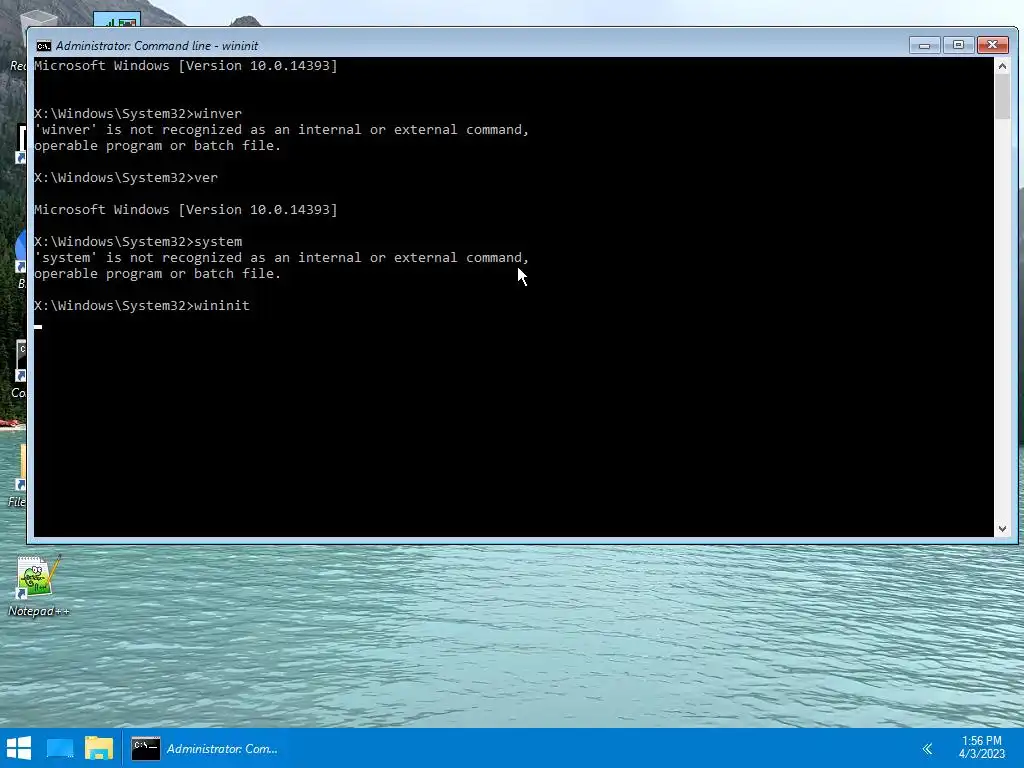This screenshot has height=768, width=1024.
Task: Click the console scrollbar up arrow
Action: click(1002, 66)
